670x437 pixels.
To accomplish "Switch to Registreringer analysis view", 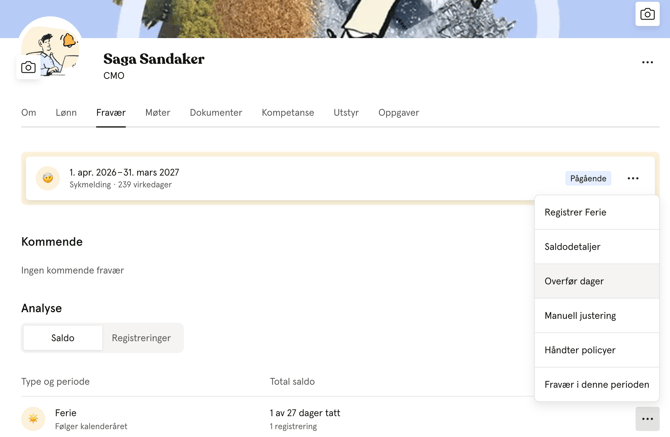I will pyautogui.click(x=141, y=338).
